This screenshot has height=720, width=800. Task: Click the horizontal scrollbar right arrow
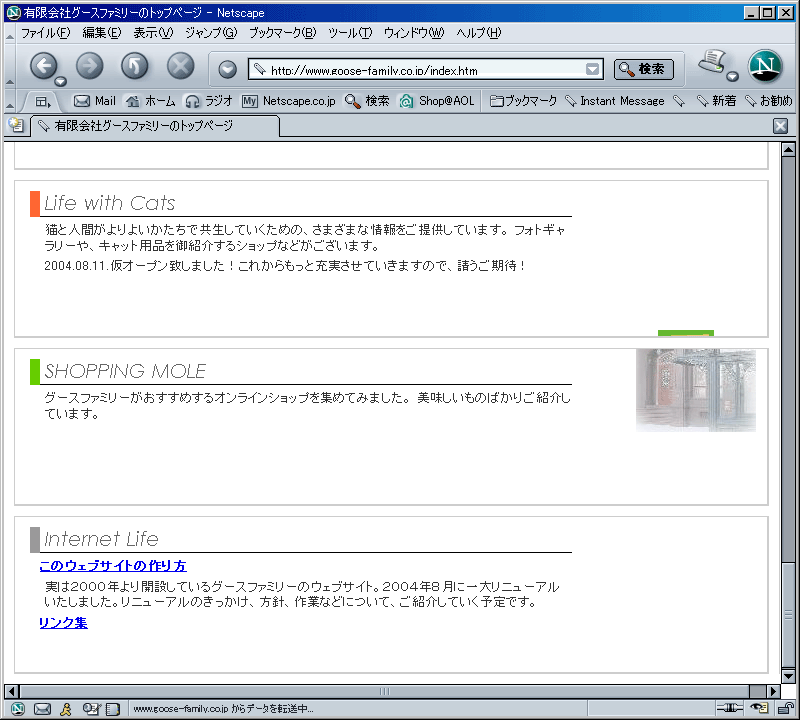[773, 691]
